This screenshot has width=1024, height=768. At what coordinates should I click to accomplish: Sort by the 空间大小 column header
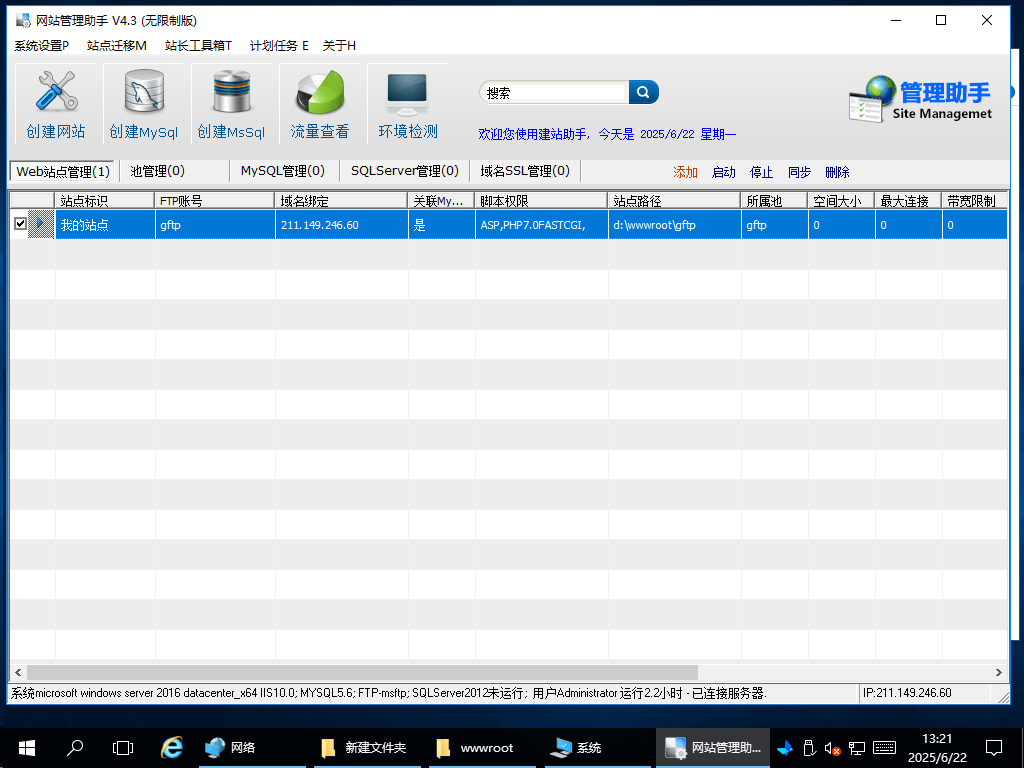pos(841,200)
